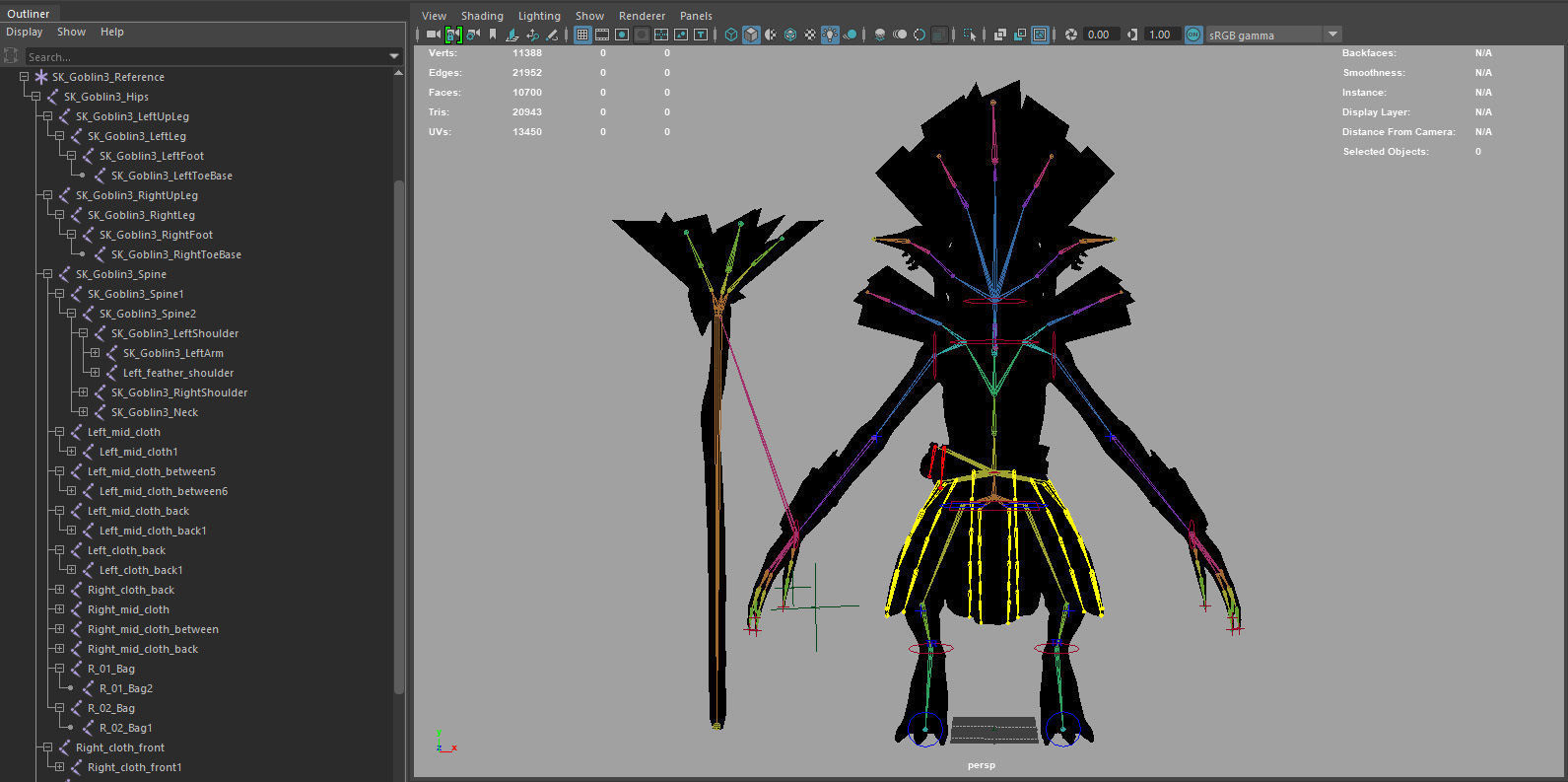Expand the Right_cloth_back joint
Screen dimensions: 1568x782
(60, 590)
